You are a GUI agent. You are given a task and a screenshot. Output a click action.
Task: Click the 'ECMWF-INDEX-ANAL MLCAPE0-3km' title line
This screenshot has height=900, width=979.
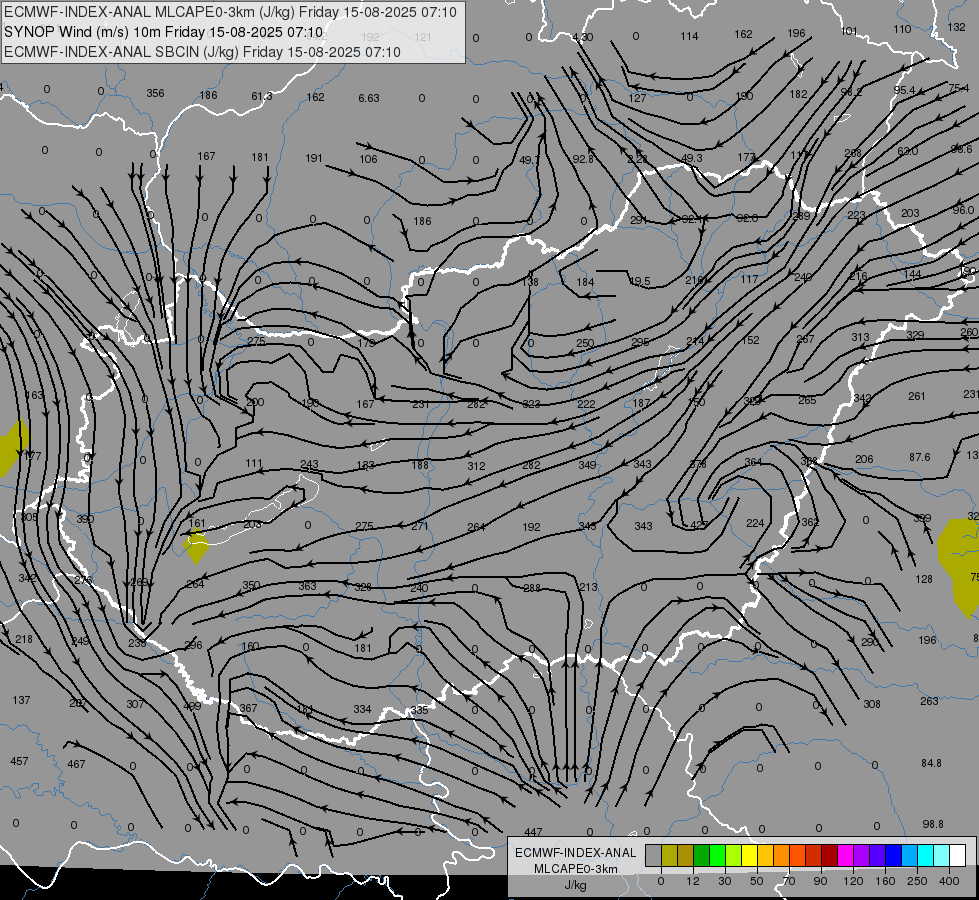click(x=230, y=12)
